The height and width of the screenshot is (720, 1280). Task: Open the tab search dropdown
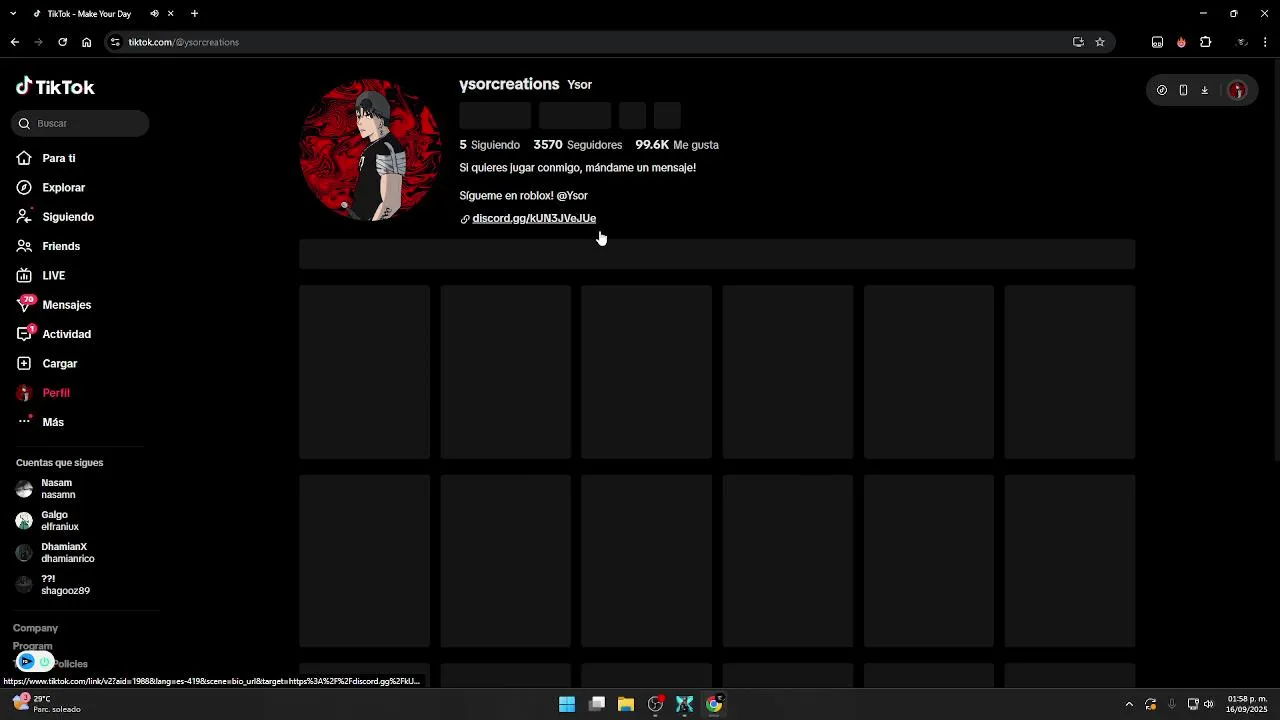click(13, 14)
